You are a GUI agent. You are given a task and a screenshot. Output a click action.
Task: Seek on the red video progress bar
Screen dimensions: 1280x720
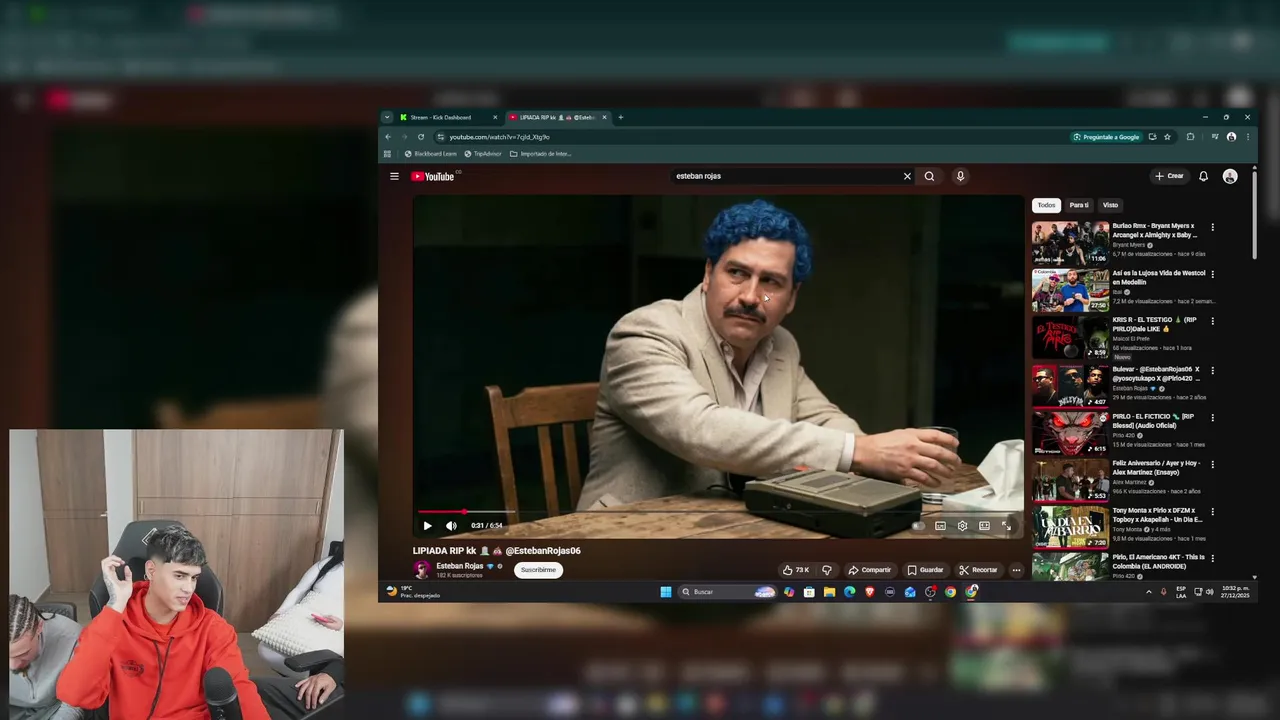pos(717,512)
